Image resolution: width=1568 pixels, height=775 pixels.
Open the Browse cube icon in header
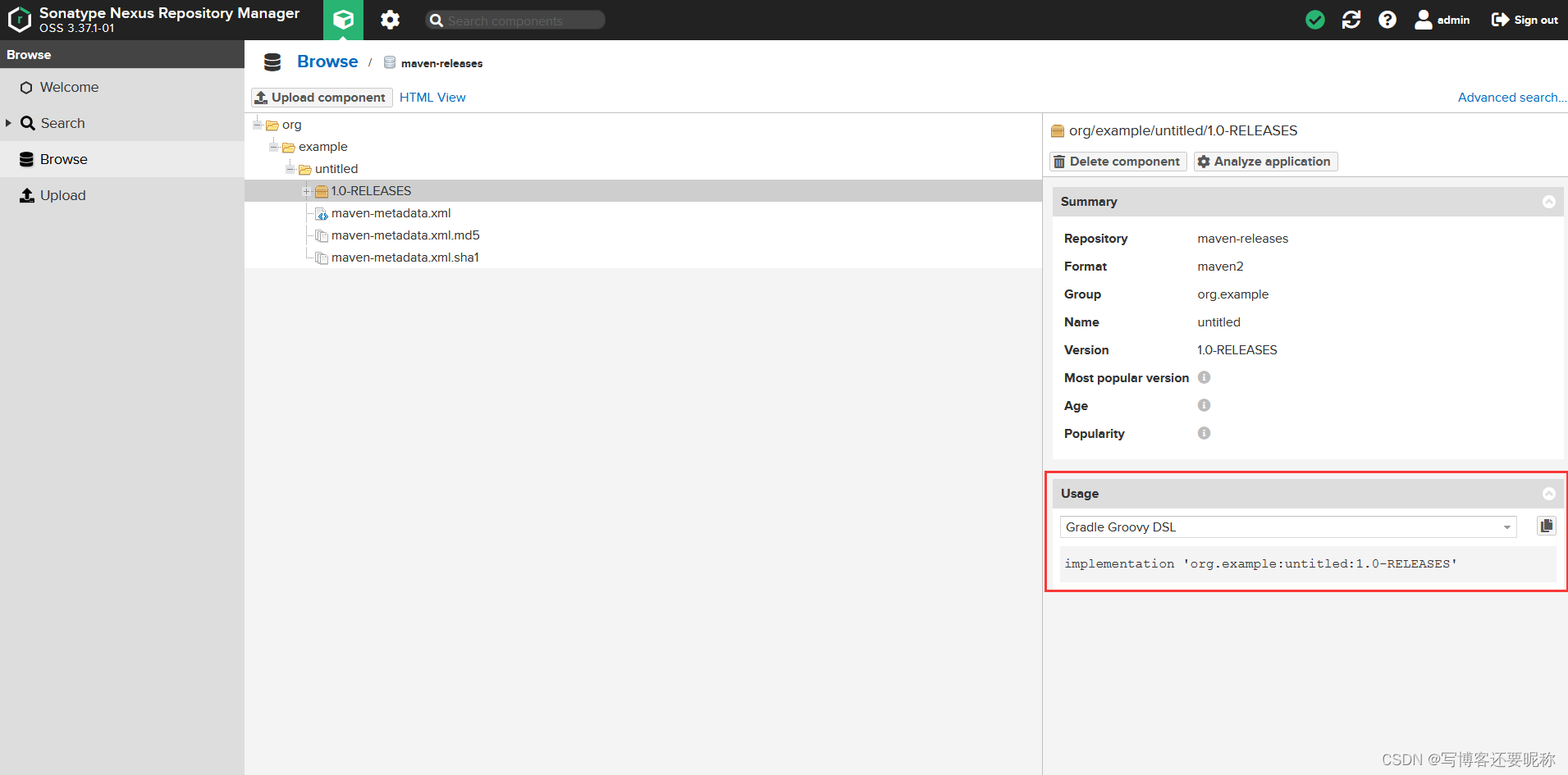tap(343, 20)
